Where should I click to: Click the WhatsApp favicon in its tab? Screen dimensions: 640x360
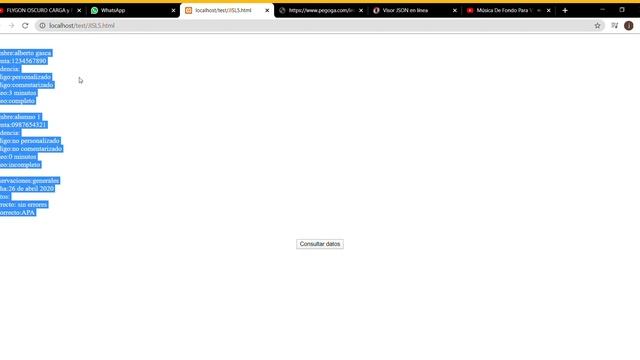[94, 11]
